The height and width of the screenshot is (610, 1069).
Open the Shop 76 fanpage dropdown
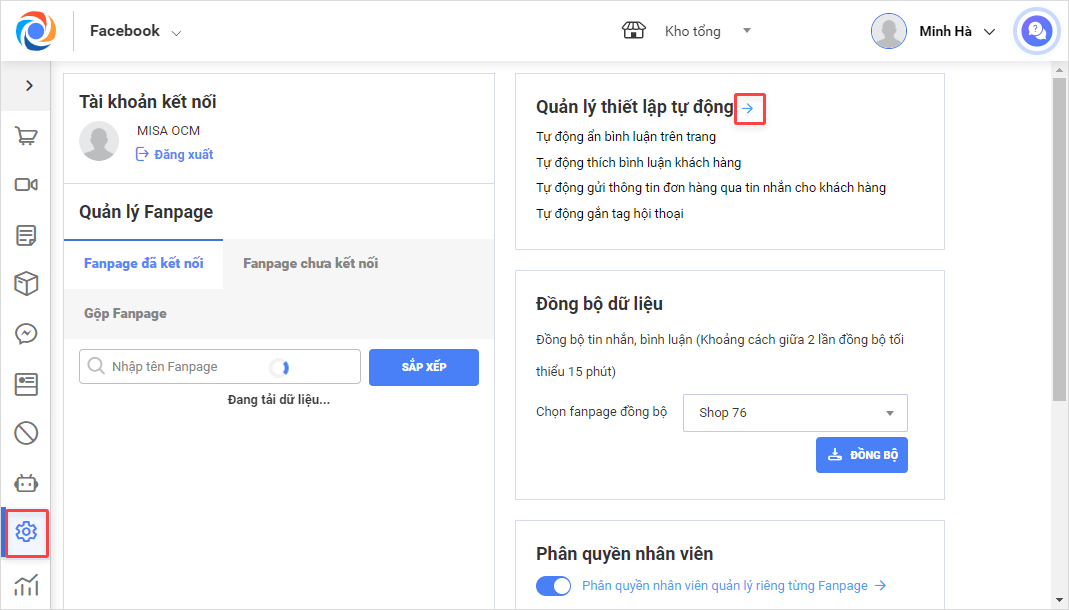[x=795, y=413]
